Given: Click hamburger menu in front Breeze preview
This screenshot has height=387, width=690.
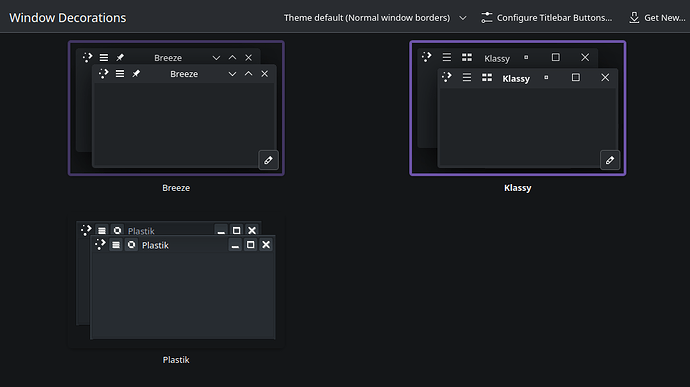Looking at the screenshot, I should click(x=120, y=74).
